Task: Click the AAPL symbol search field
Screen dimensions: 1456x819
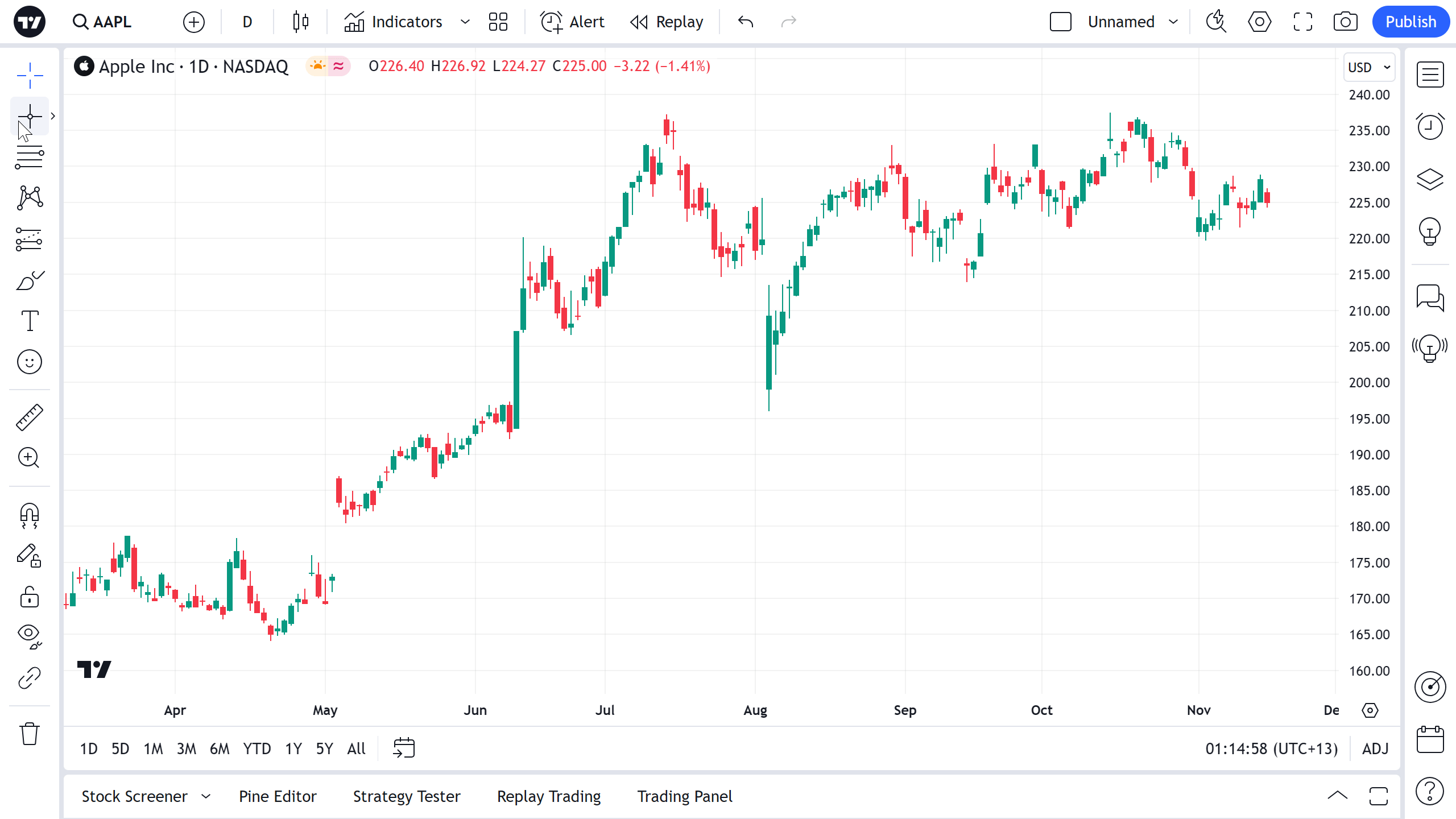Action: point(103,22)
